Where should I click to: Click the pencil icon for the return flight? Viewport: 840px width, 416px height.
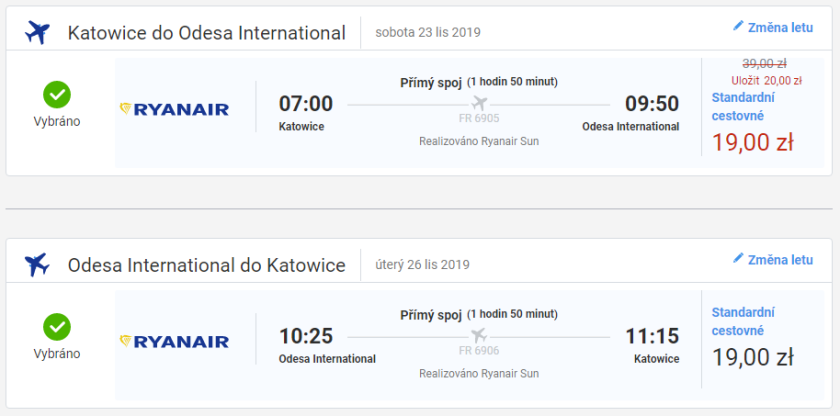pos(738,259)
